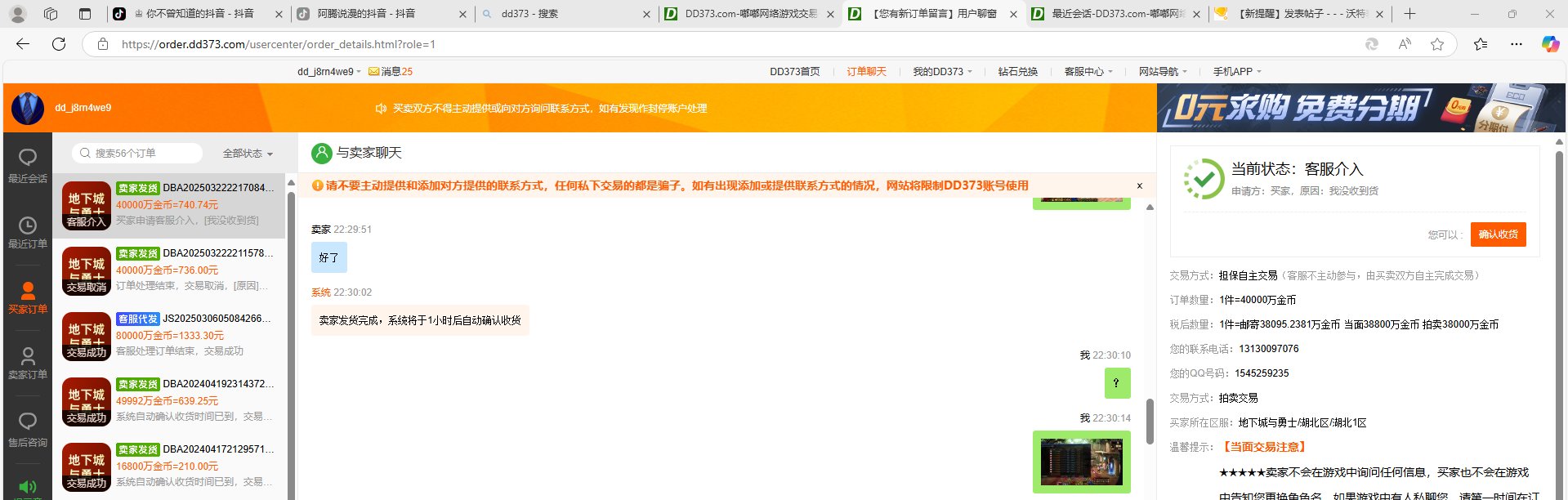Click the 确认收货 button
1568x500 pixels.
[x=1498, y=234]
